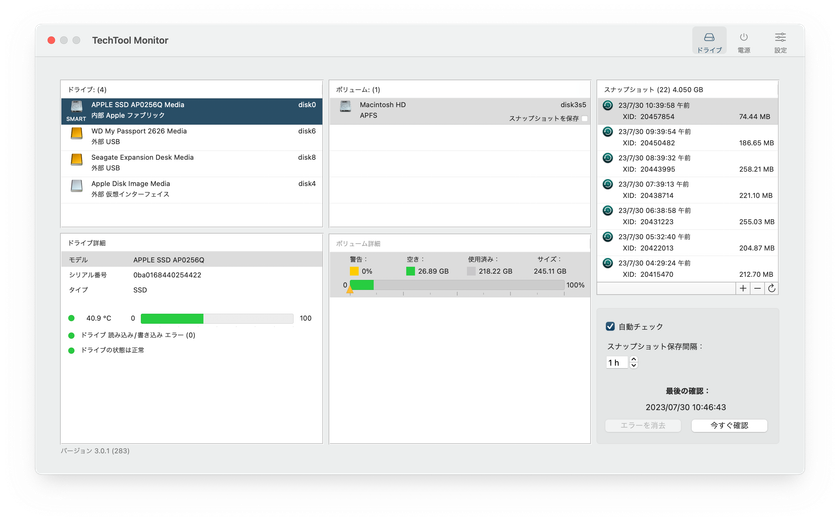840x521 pixels.
Task: Select WD My Passport 2626 Media row
Action: click(192, 137)
